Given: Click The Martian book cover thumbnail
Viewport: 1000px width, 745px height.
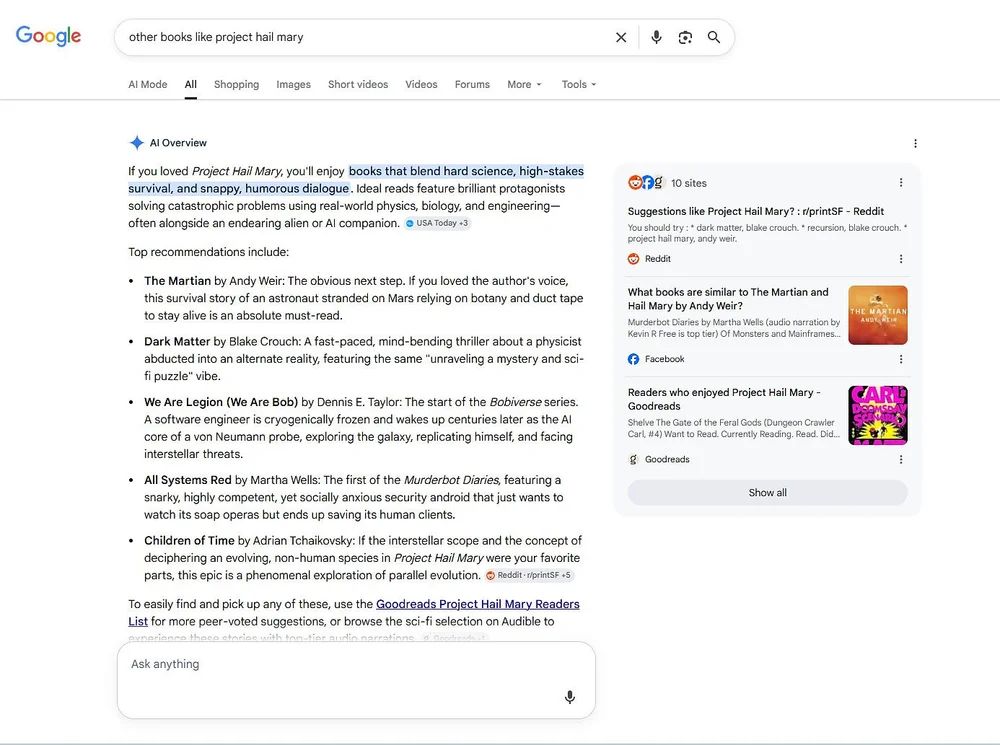Looking at the screenshot, I should click(x=878, y=315).
